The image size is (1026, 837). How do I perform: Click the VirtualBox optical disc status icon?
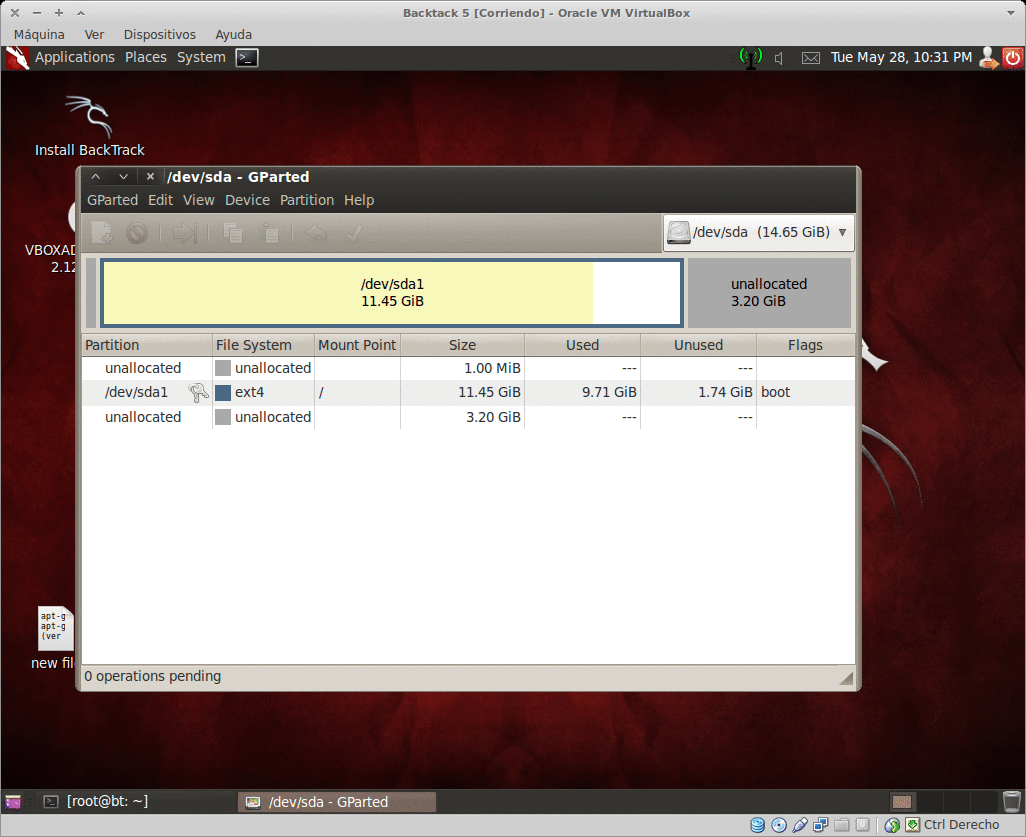click(x=779, y=825)
